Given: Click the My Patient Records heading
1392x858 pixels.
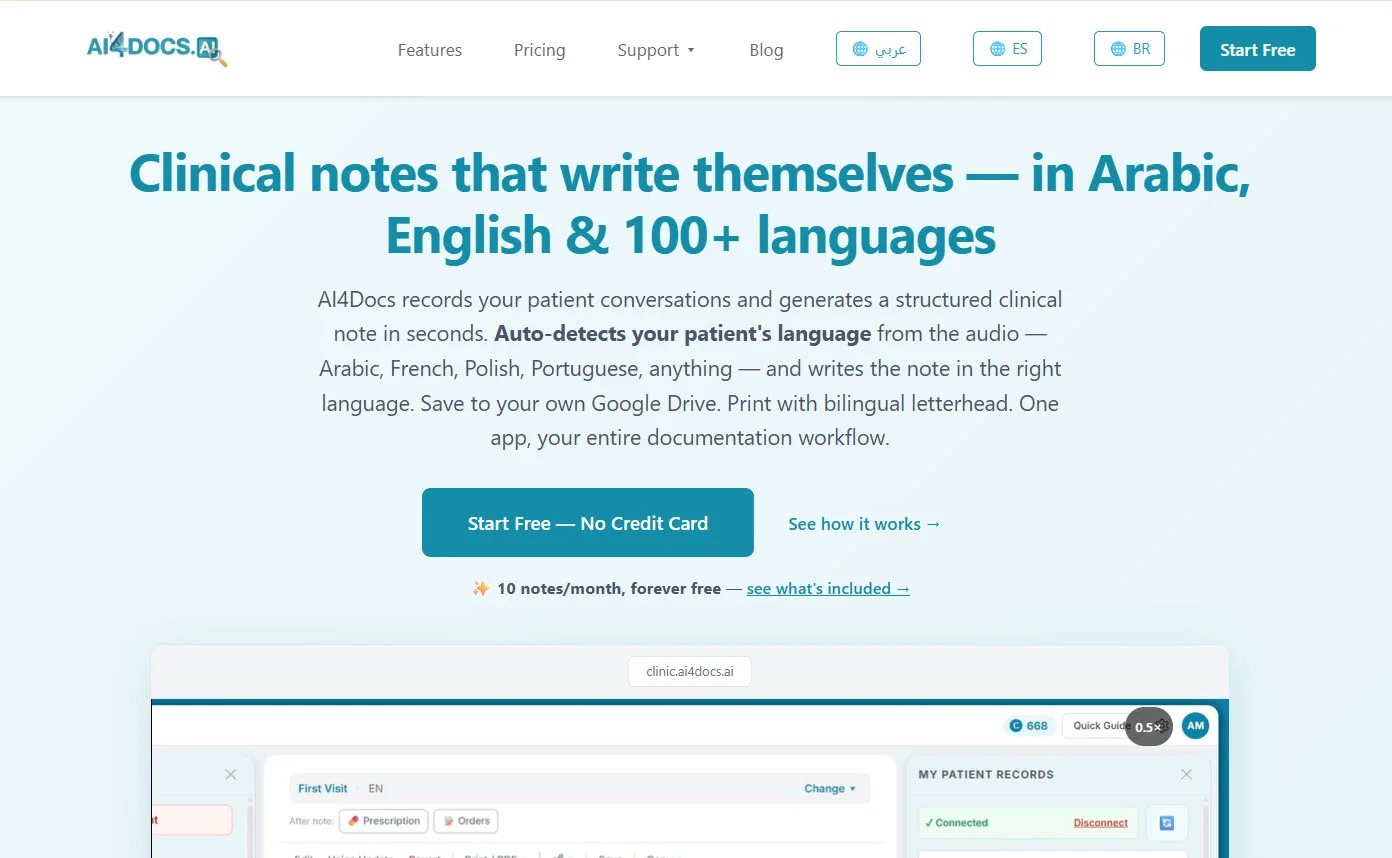Looking at the screenshot, I should coord(986,774).
